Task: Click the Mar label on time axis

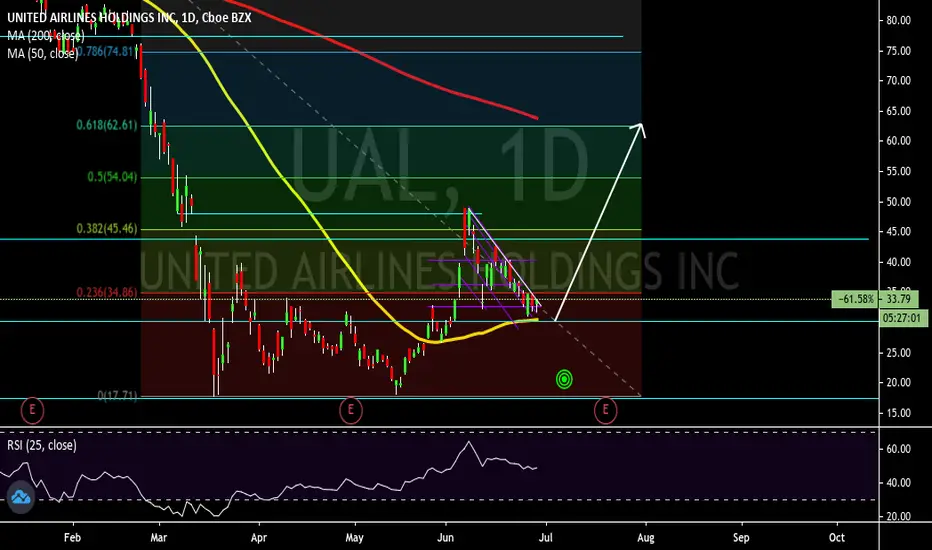Action: click(159, 538)
